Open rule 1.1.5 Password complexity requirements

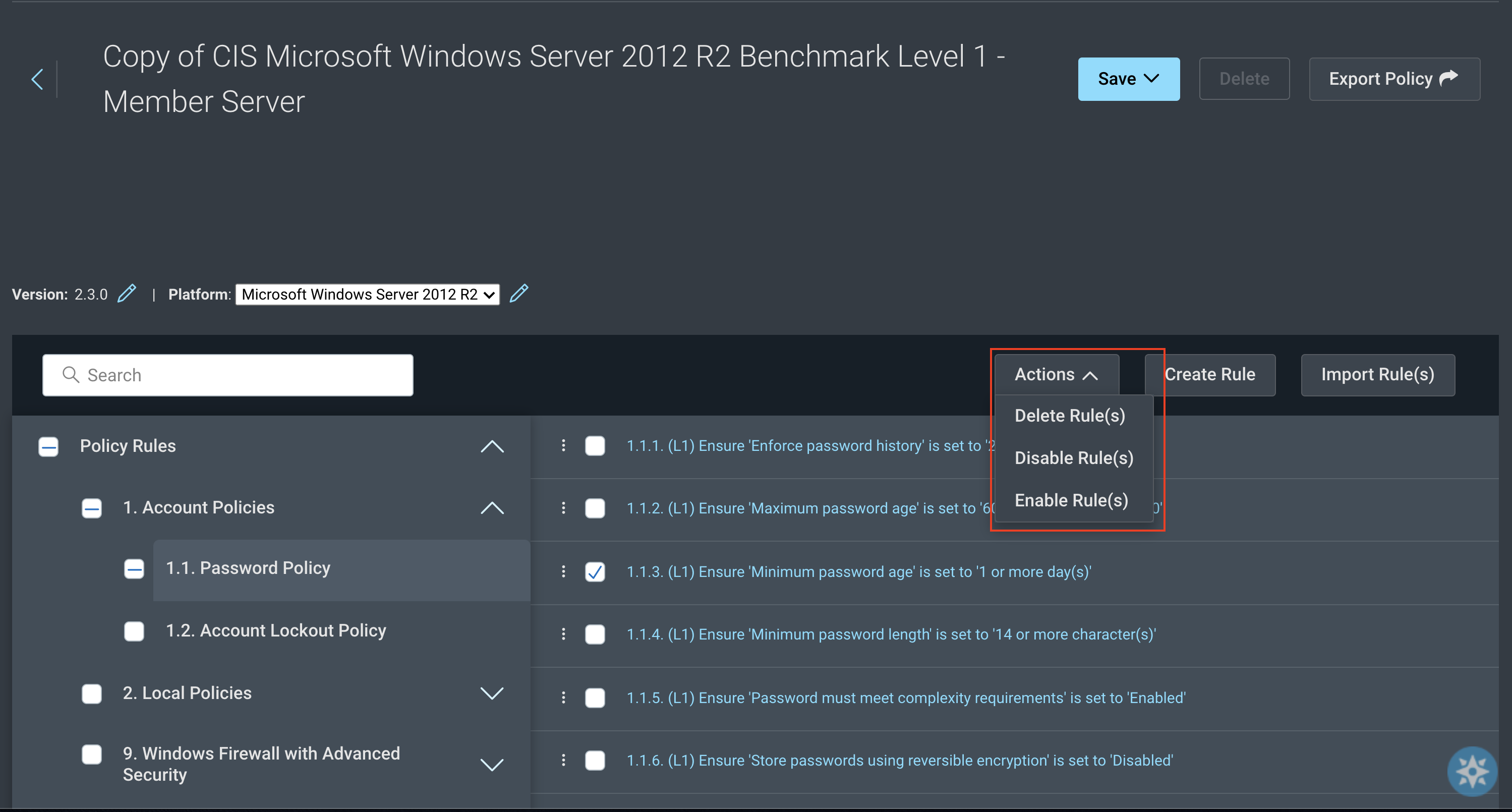tap(906, 698)
